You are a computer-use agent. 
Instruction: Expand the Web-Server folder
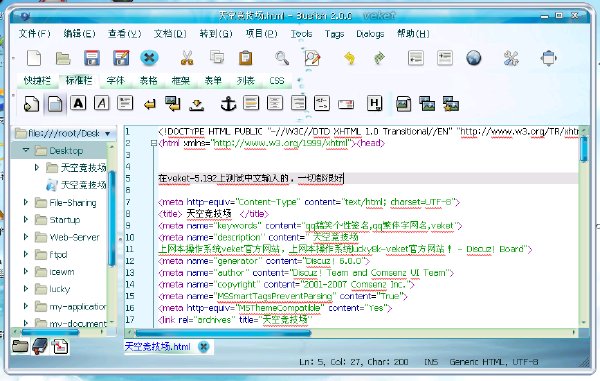26,236
